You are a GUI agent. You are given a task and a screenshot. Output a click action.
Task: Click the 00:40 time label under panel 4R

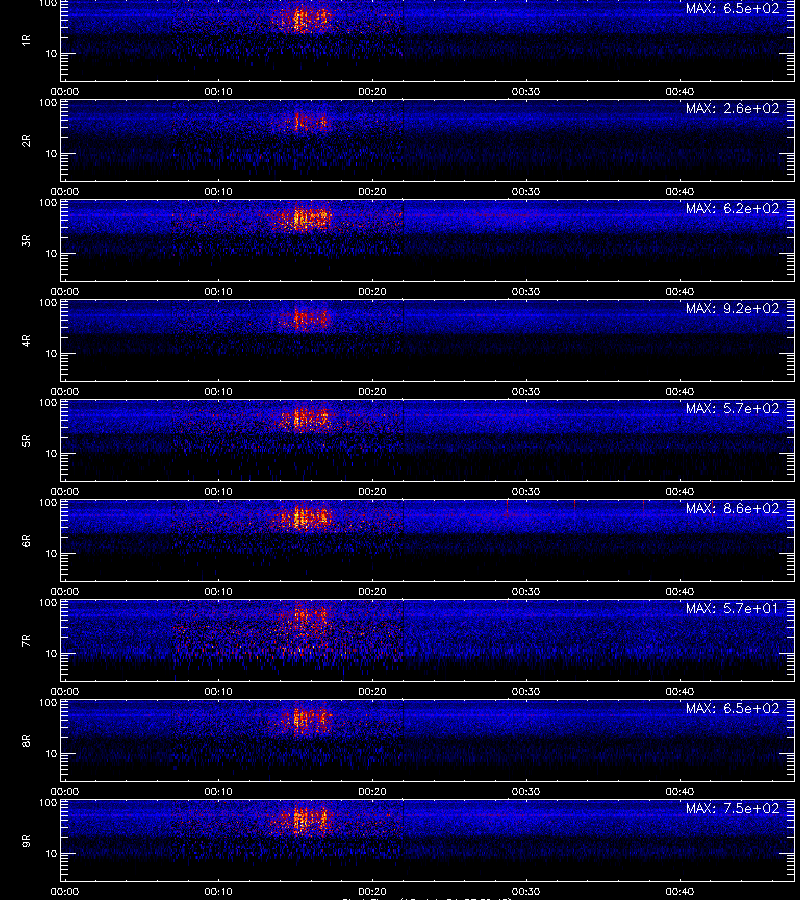pyautogui.click(x=679, y=391)
